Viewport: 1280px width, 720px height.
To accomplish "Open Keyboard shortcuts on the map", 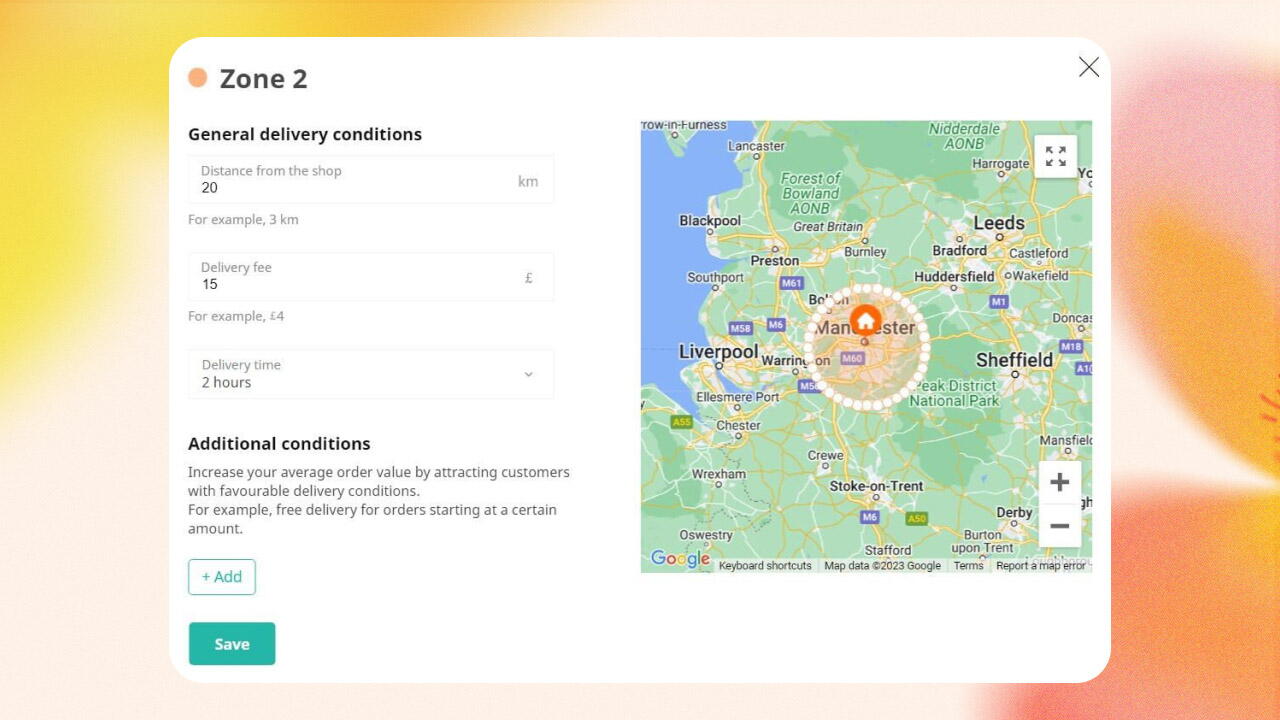I will [x=765, y=566].
